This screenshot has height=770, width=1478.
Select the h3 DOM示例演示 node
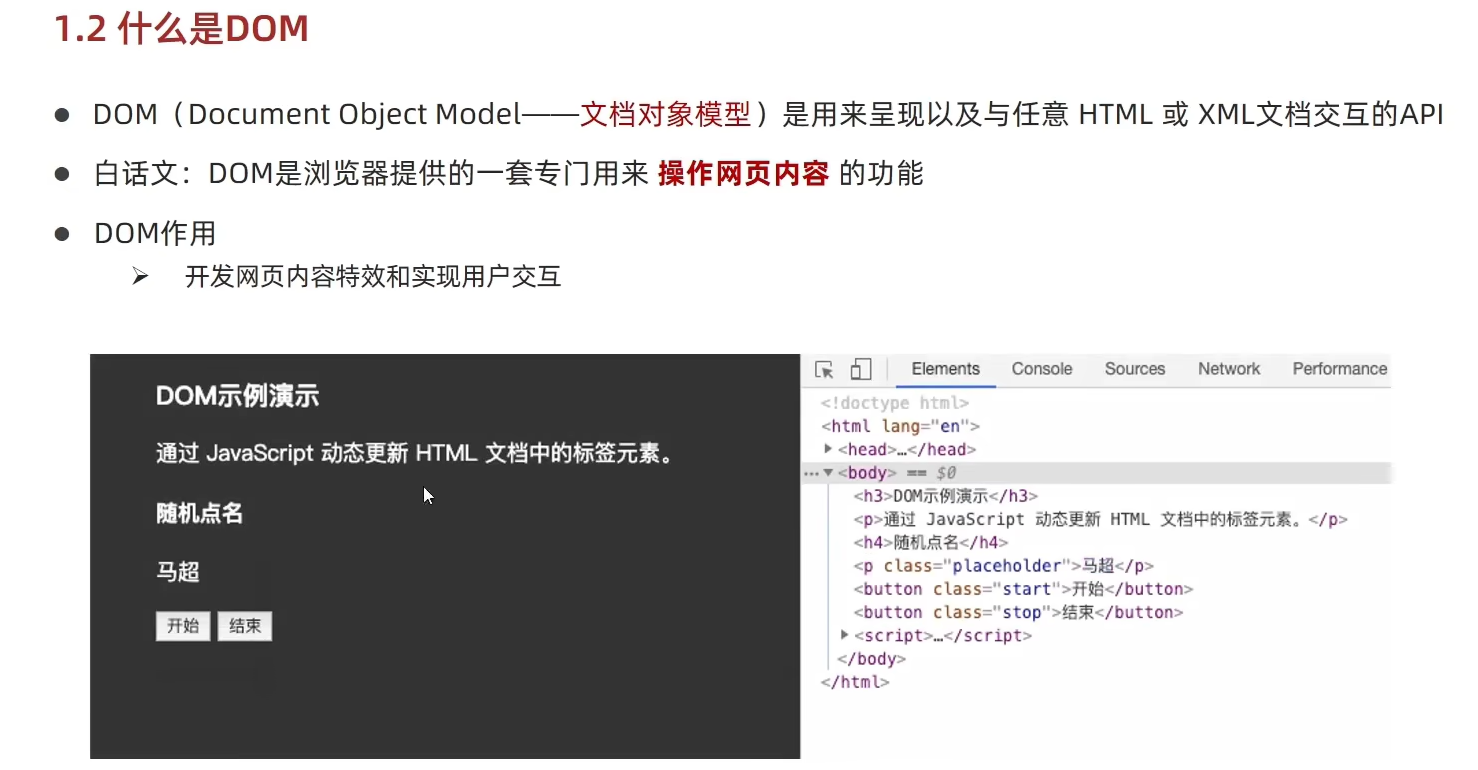945,496
